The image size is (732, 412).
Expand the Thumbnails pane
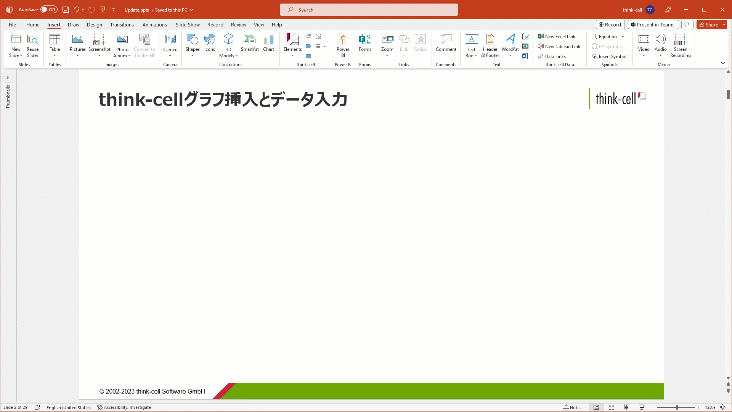pos(8,77)
